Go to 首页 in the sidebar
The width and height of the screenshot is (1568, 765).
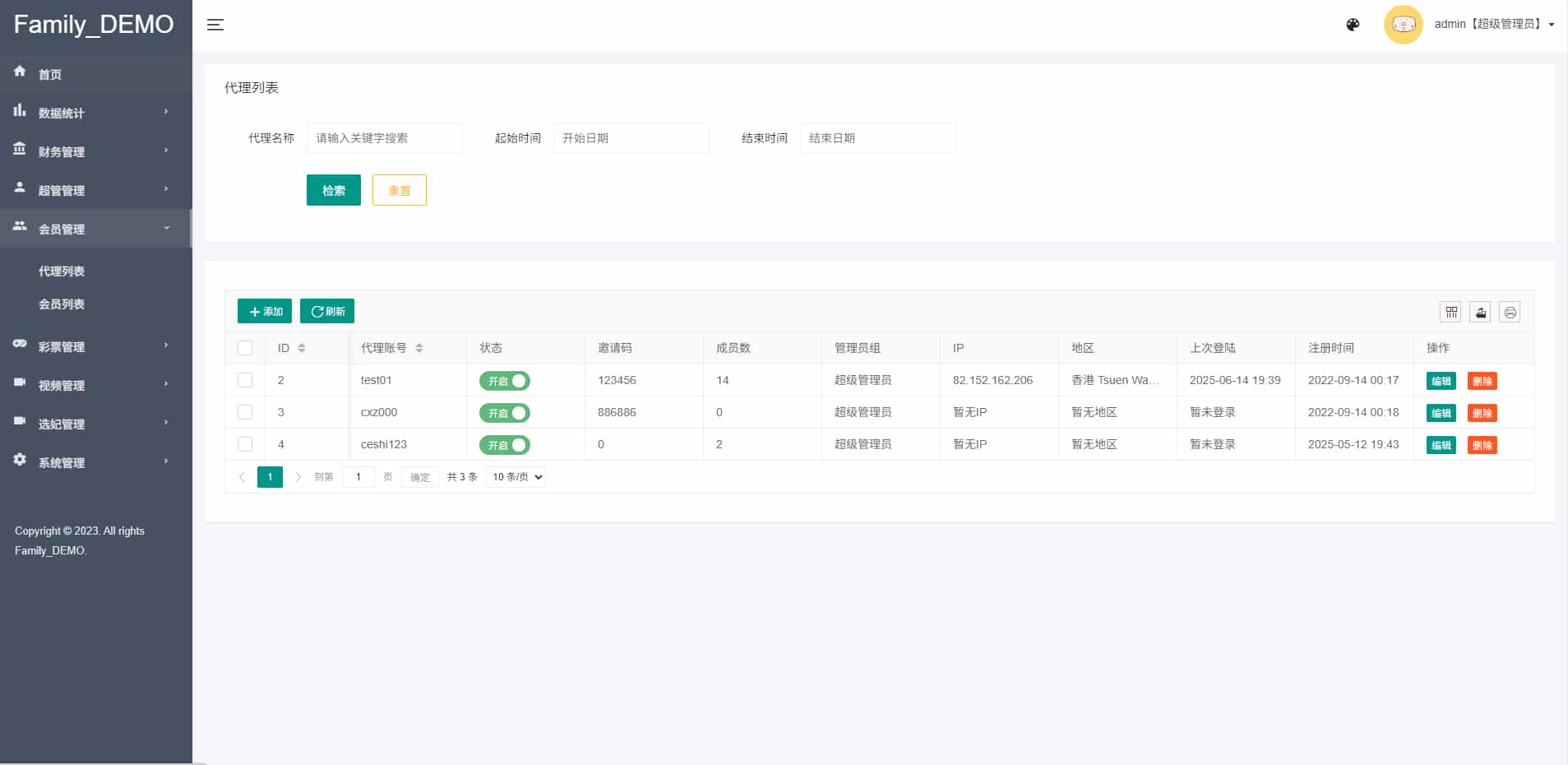tap(50, 74)
